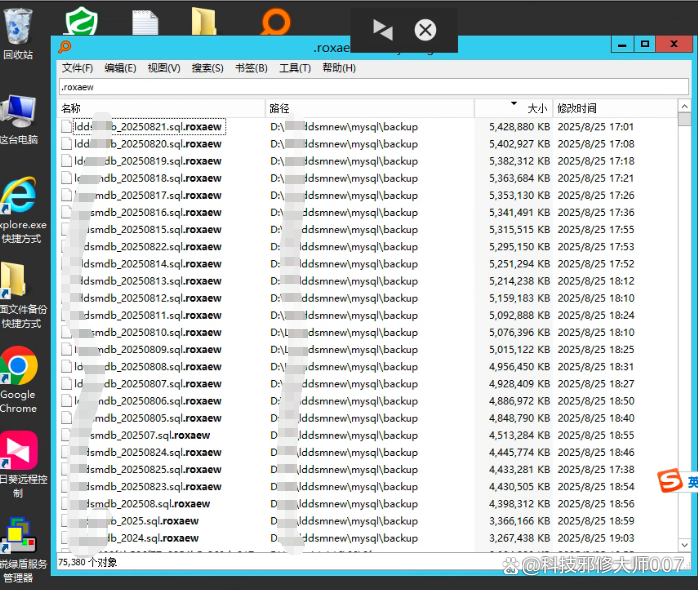The width and height of the screenshot is (698, 590).
Task: Click the Sogou input method S icon
Action: coord(669,481)
